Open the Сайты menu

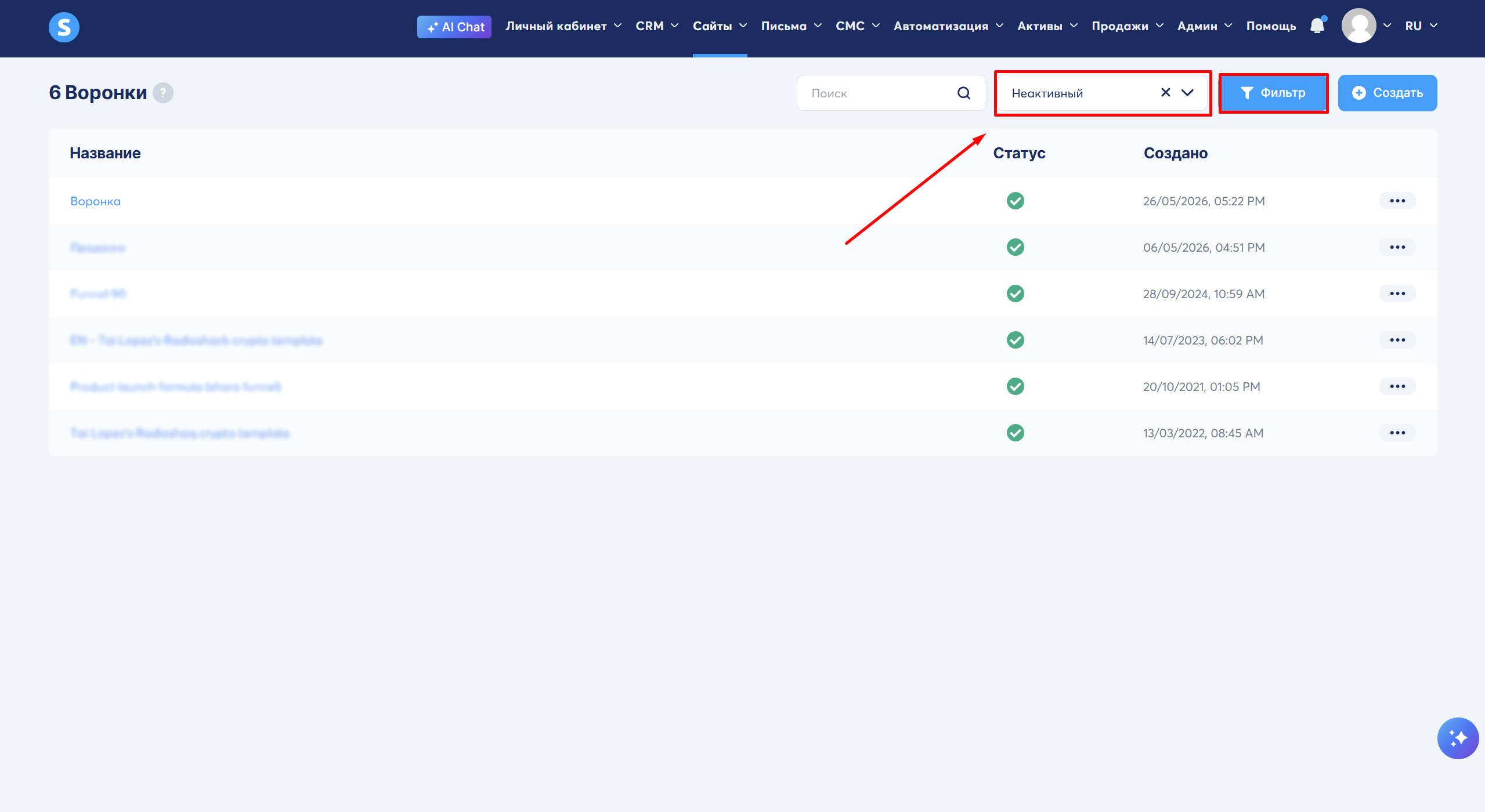coord(720,26)
